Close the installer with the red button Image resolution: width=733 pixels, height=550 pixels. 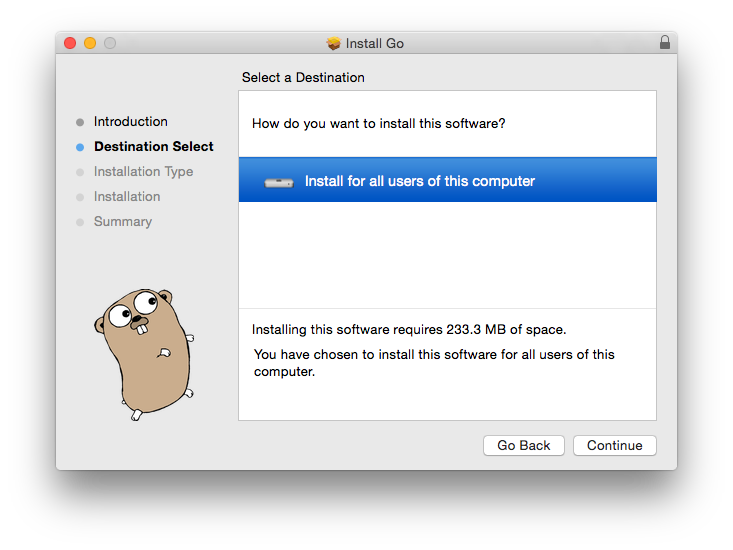click(70, 43)
